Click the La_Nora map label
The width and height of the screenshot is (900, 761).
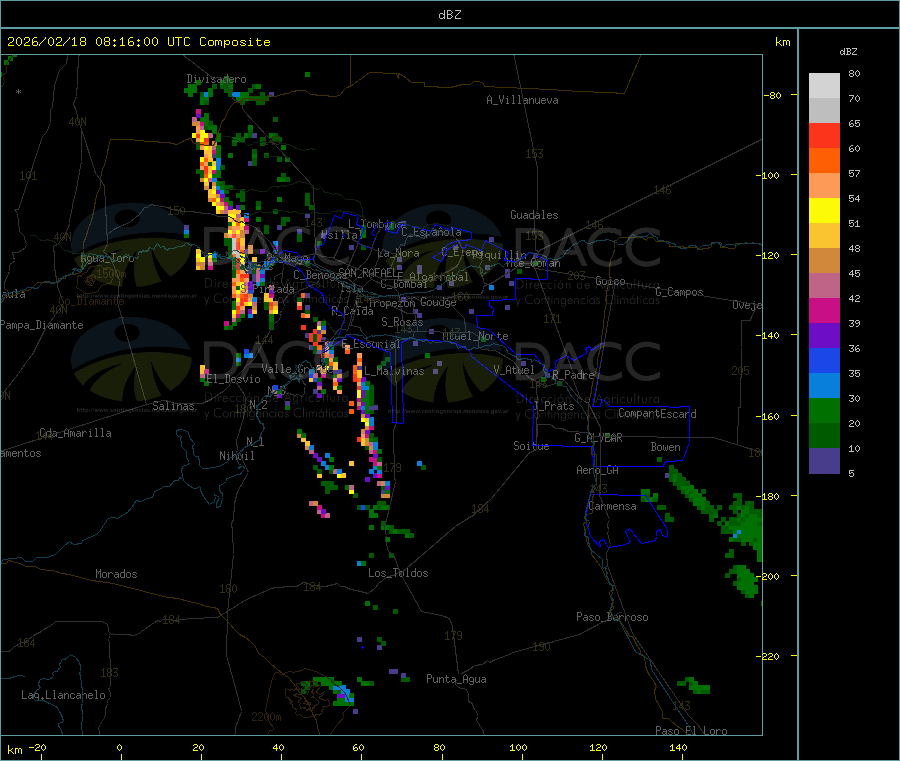pos(398,253)
